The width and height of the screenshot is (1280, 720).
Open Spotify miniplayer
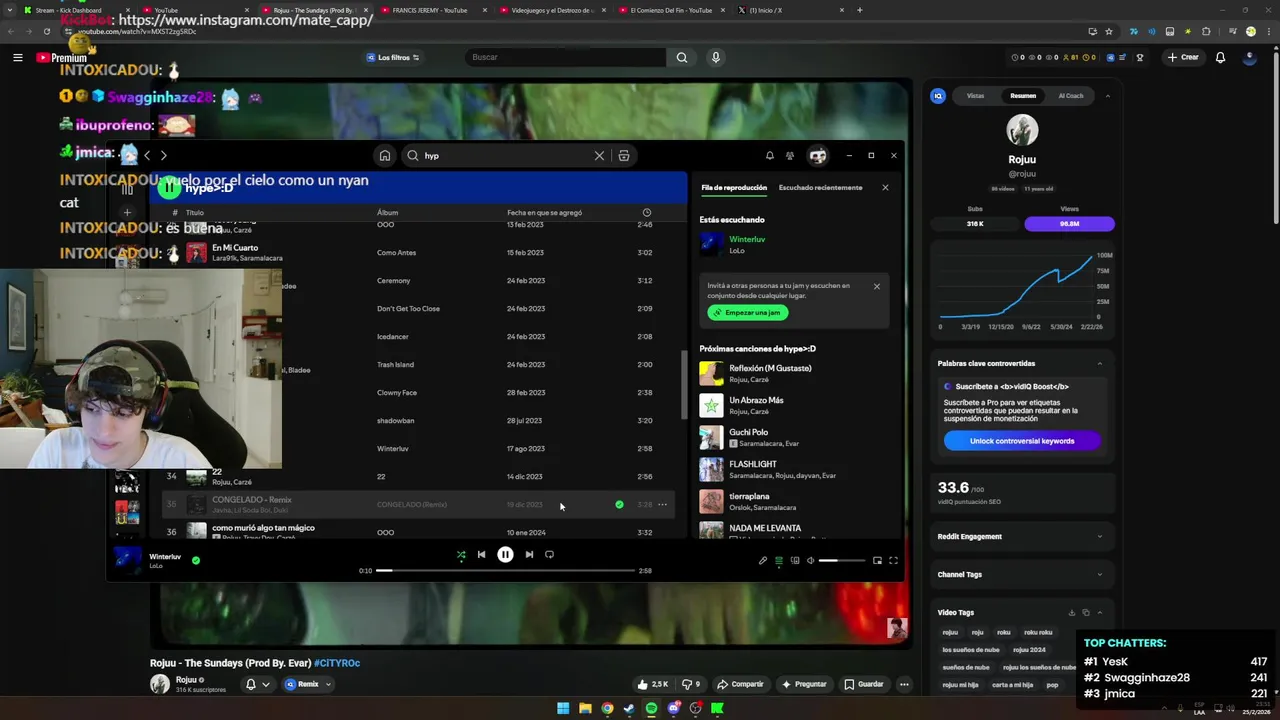877,561
